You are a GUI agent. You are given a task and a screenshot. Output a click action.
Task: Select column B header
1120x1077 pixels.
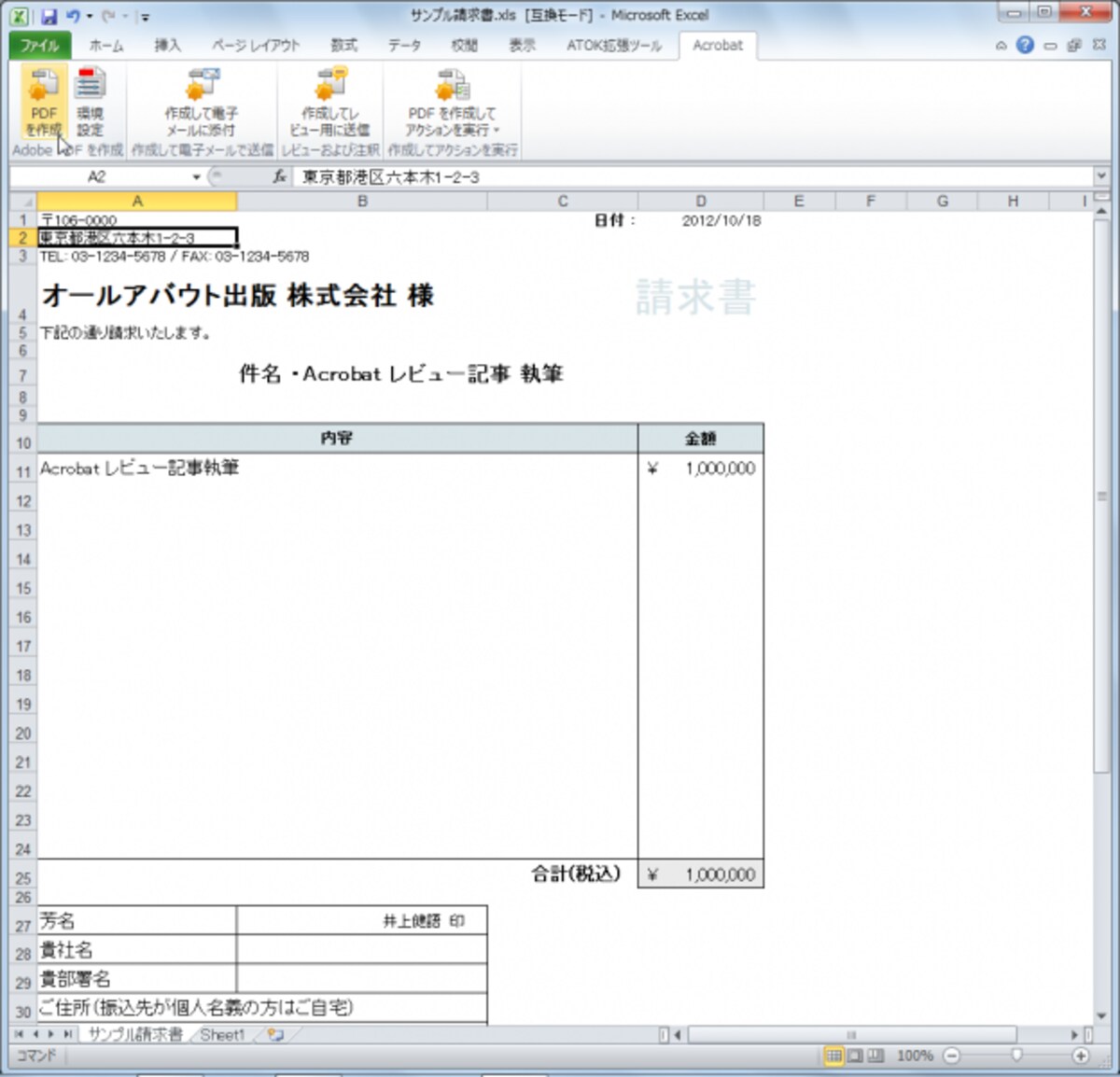[x=362, y=201]
